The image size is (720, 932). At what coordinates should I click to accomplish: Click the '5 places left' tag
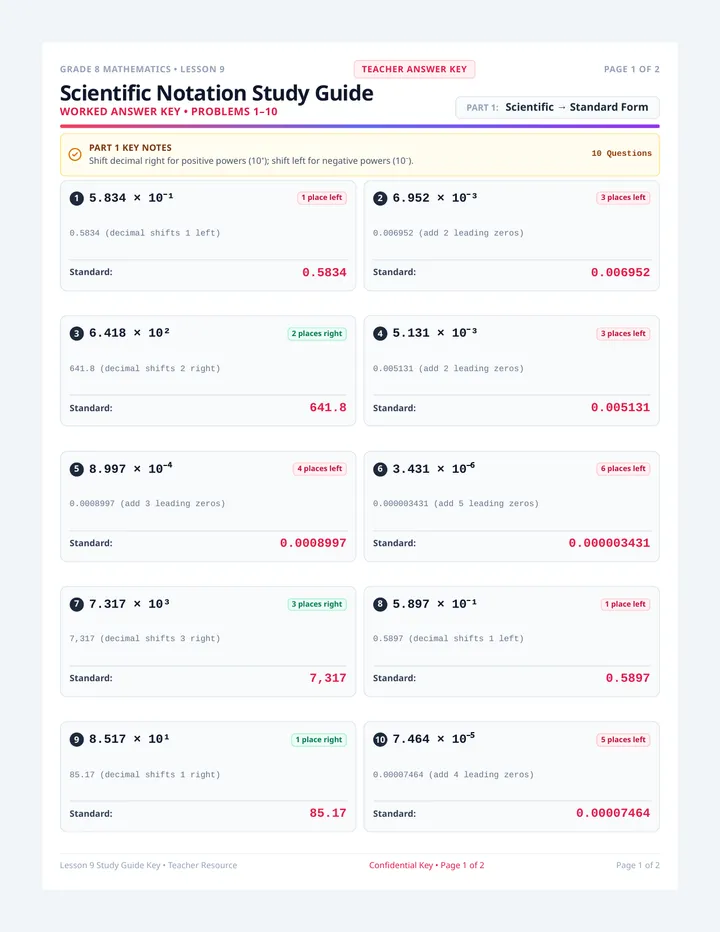coord(623,739)
